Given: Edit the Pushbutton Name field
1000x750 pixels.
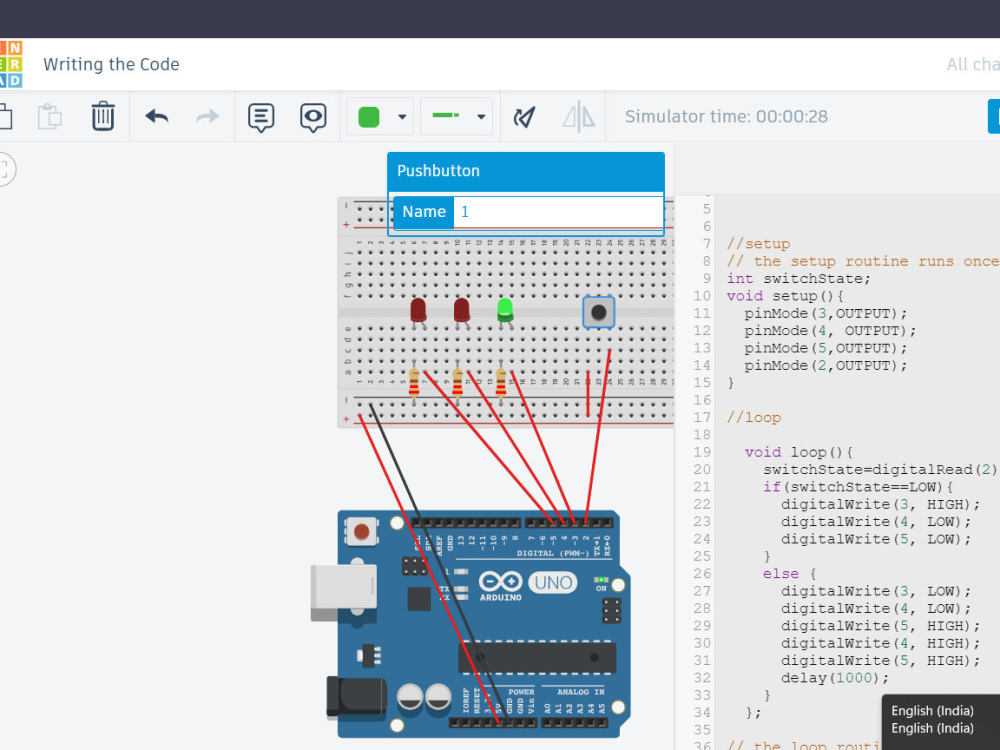Looking at the screenshot, I should coord(558,212).
